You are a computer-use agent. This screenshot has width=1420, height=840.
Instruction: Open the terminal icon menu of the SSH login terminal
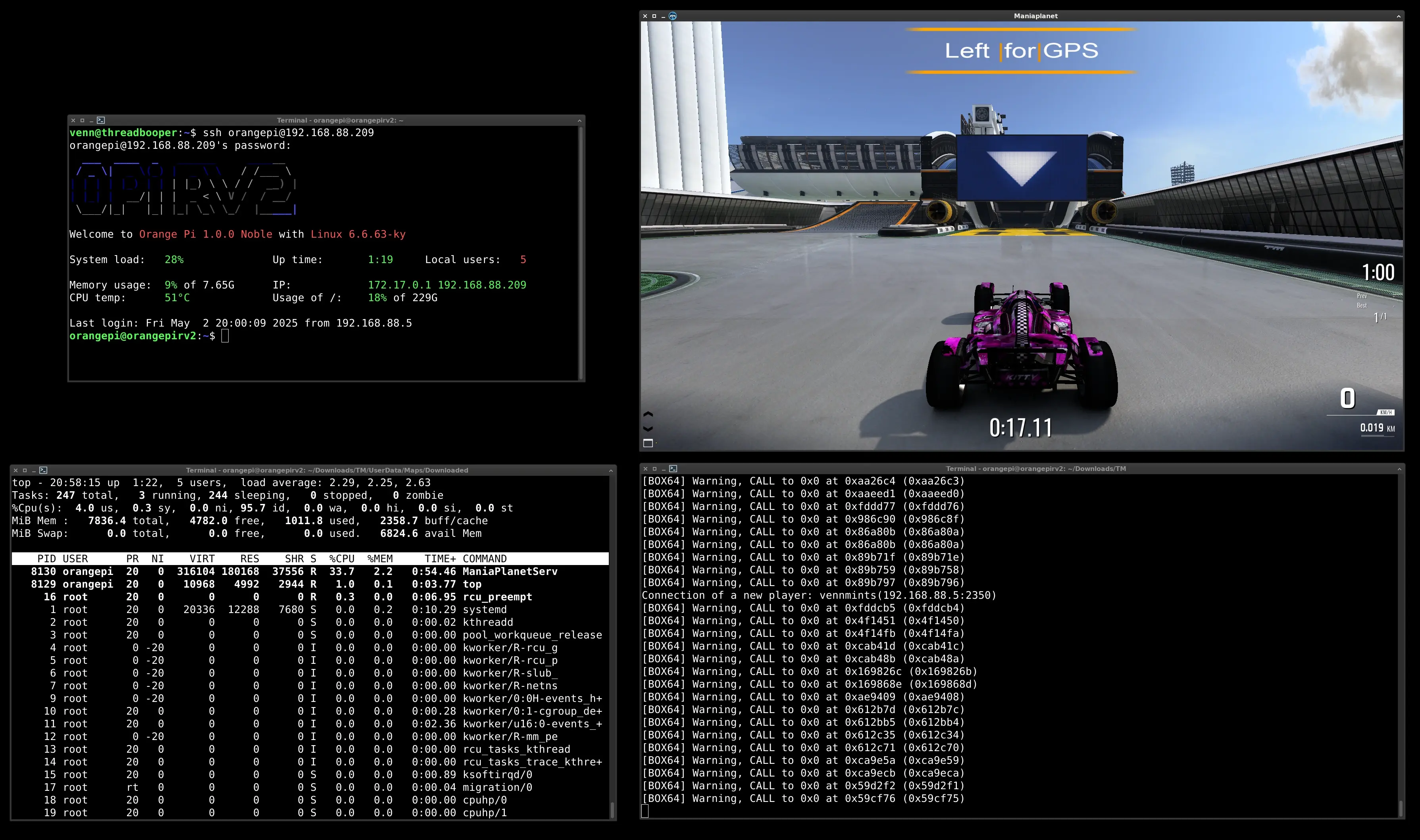pos(101,120)
